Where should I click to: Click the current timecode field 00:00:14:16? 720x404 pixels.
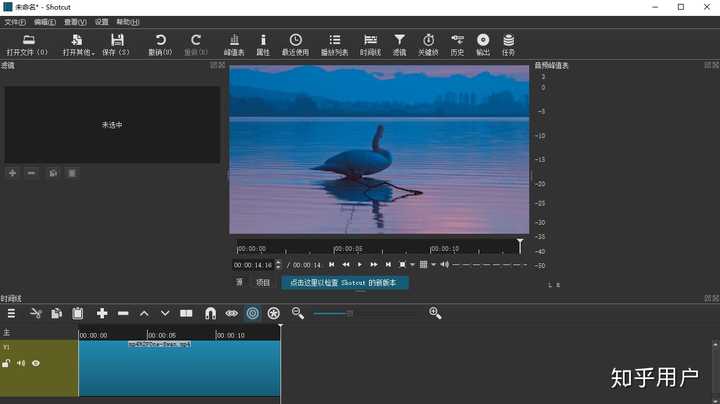(253, 265)
